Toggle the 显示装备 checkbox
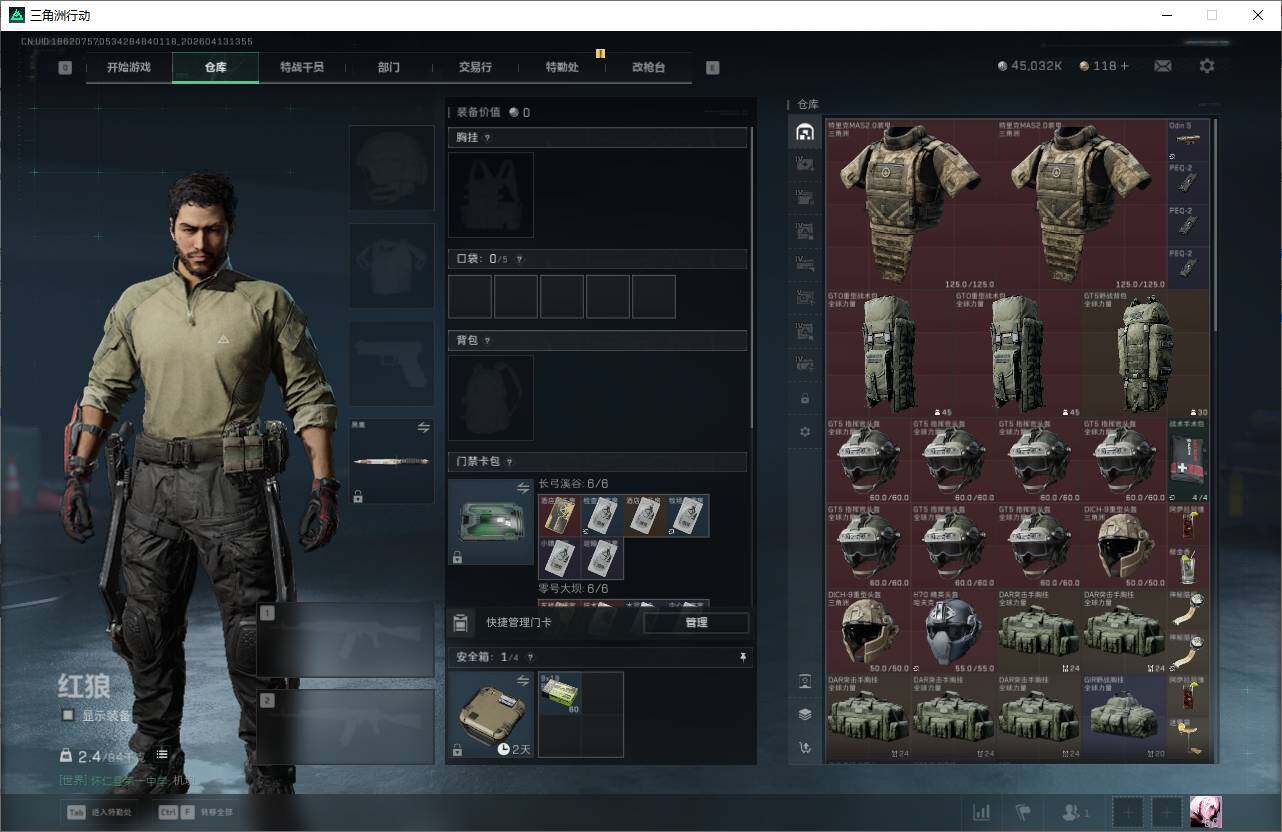Screen dimensions: 1282x832 click(x=68, y=715)
